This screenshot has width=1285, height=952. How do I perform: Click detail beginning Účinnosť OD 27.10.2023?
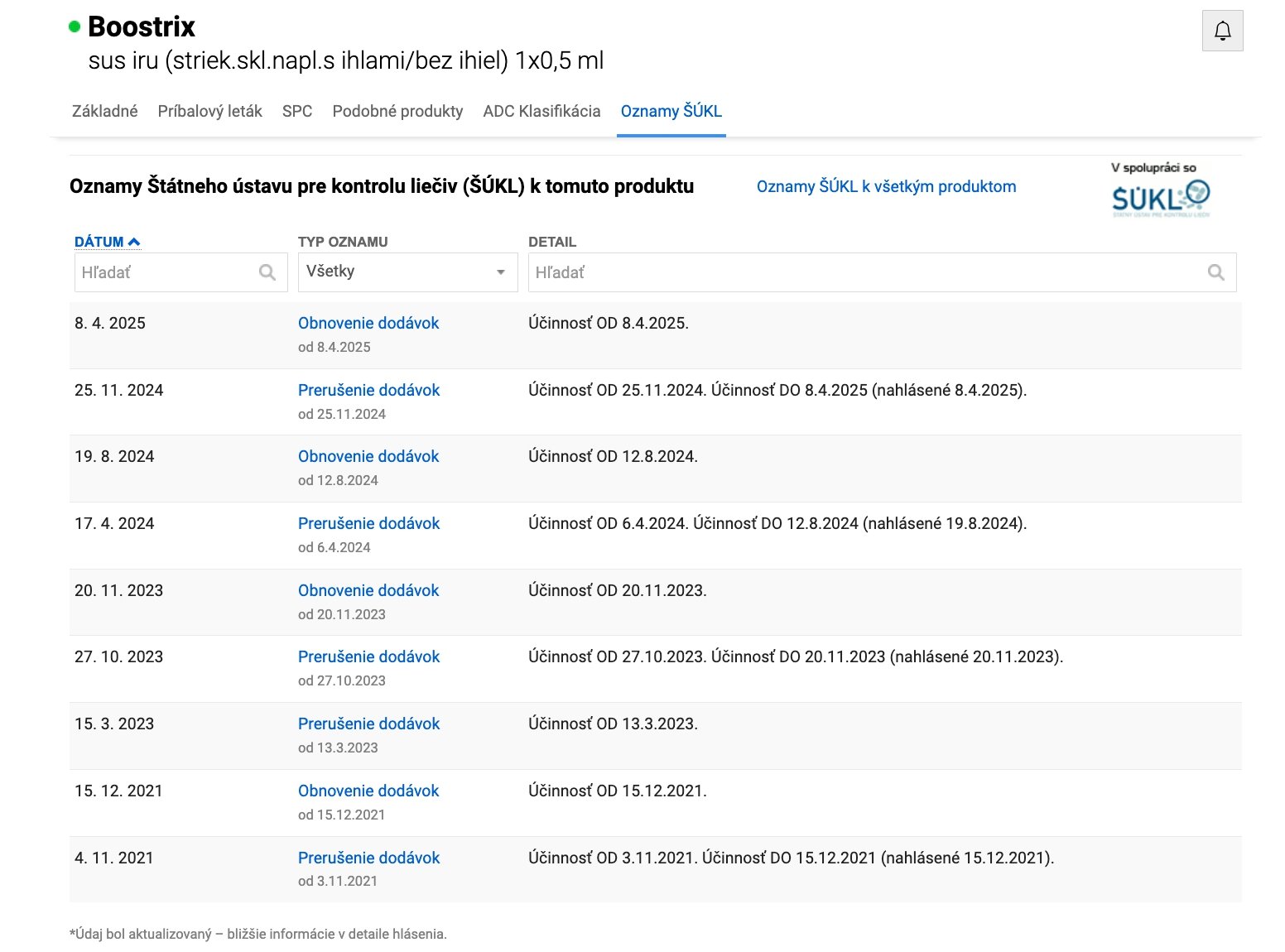pos(796,656)
